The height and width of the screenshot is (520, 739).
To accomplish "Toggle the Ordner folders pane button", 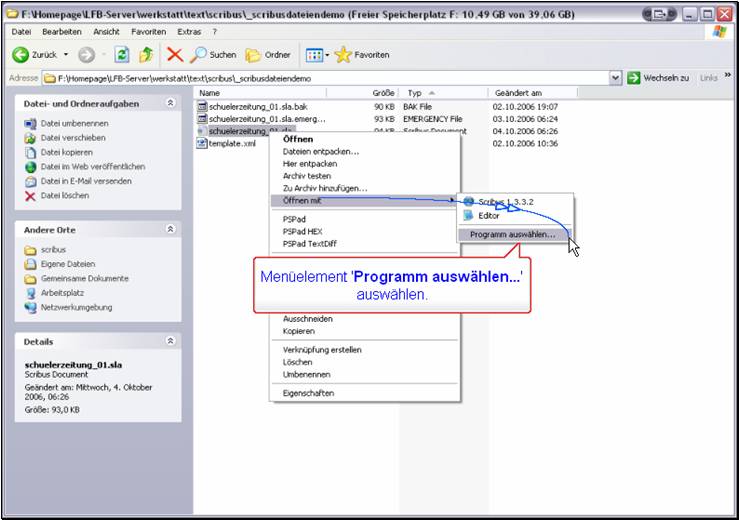I will click(268, 55).
